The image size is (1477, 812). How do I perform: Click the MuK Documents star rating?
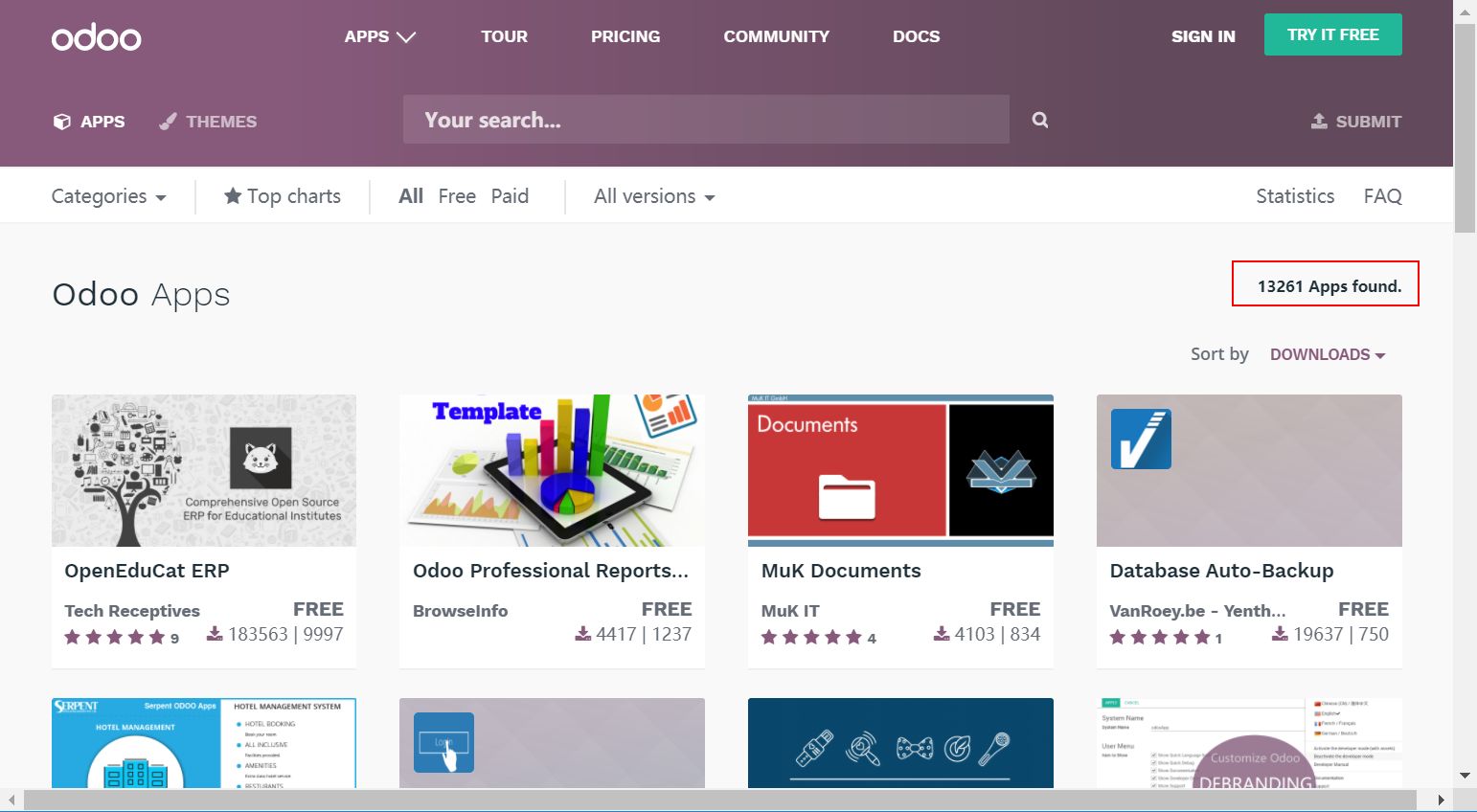tap(812, 638)
